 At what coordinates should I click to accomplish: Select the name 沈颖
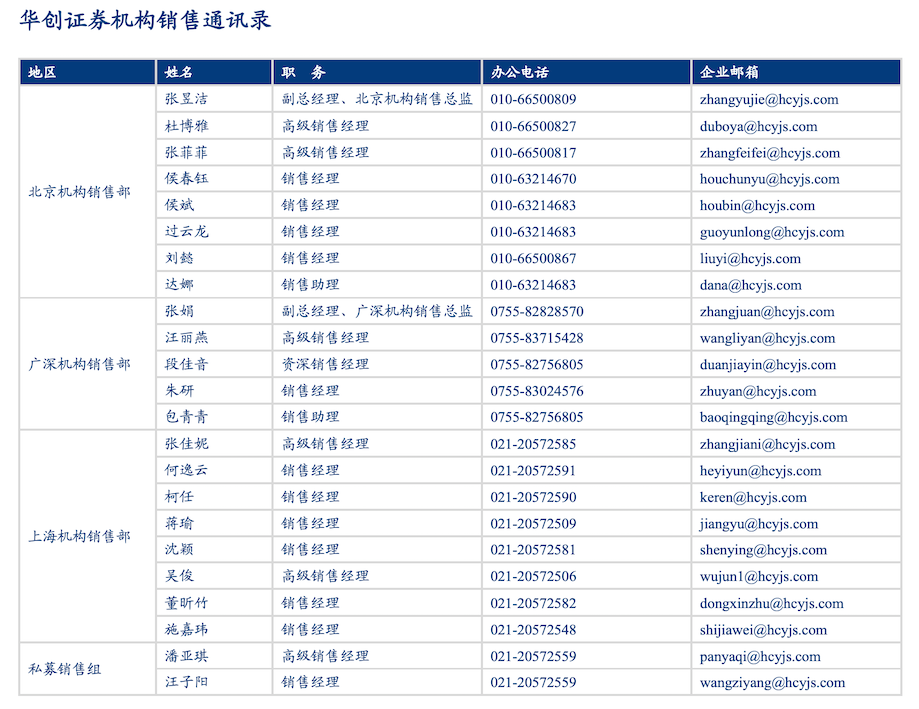179,549
